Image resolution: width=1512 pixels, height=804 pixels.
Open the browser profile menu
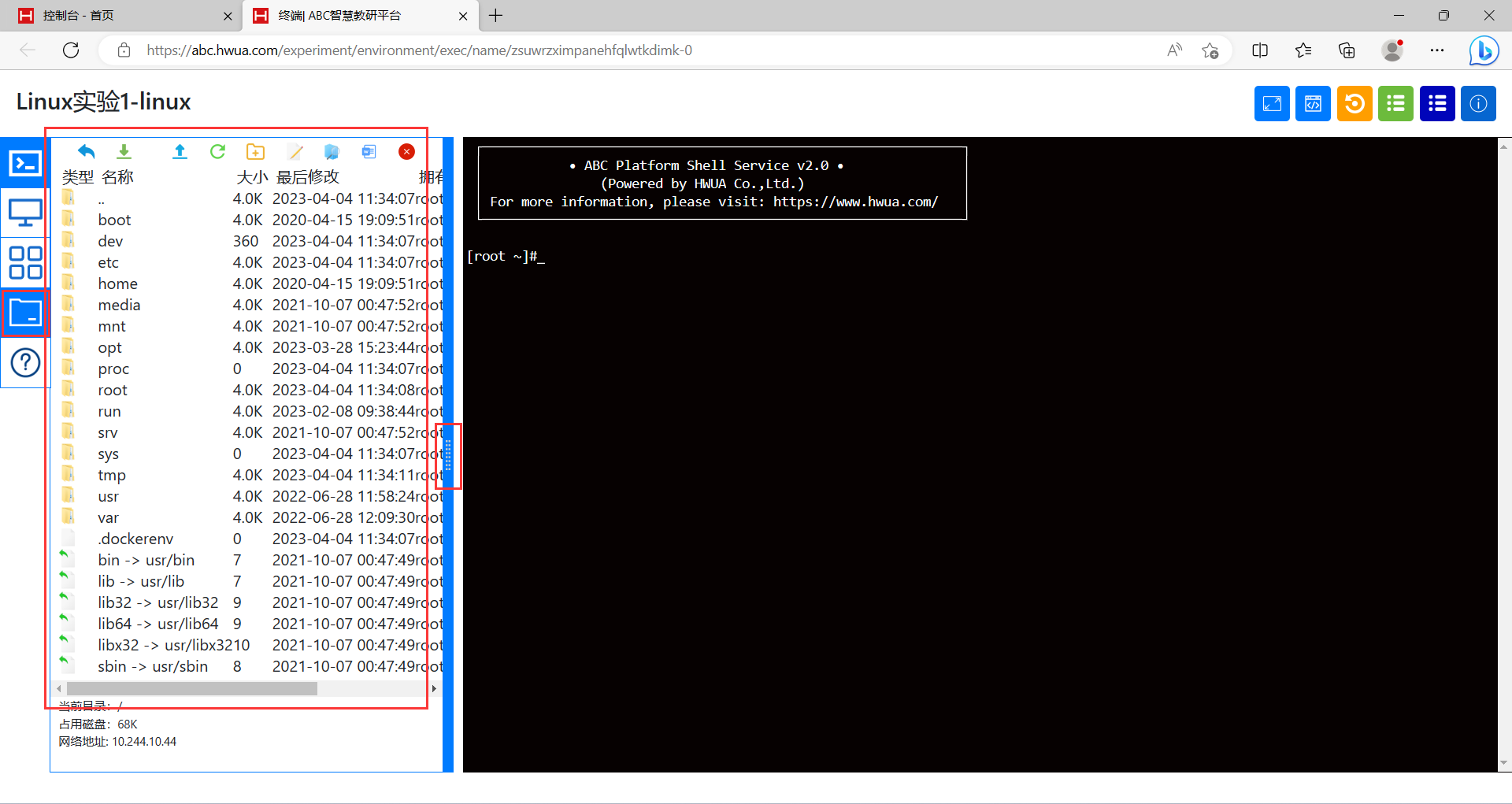click(1392, 50)
